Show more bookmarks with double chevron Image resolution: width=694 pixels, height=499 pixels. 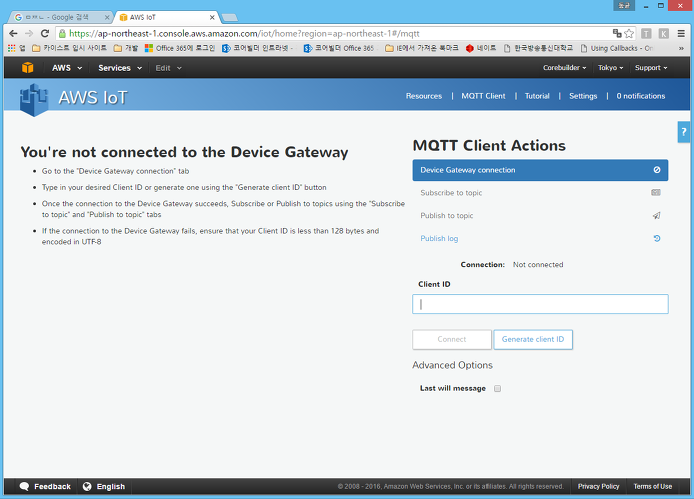coord(681,48)
